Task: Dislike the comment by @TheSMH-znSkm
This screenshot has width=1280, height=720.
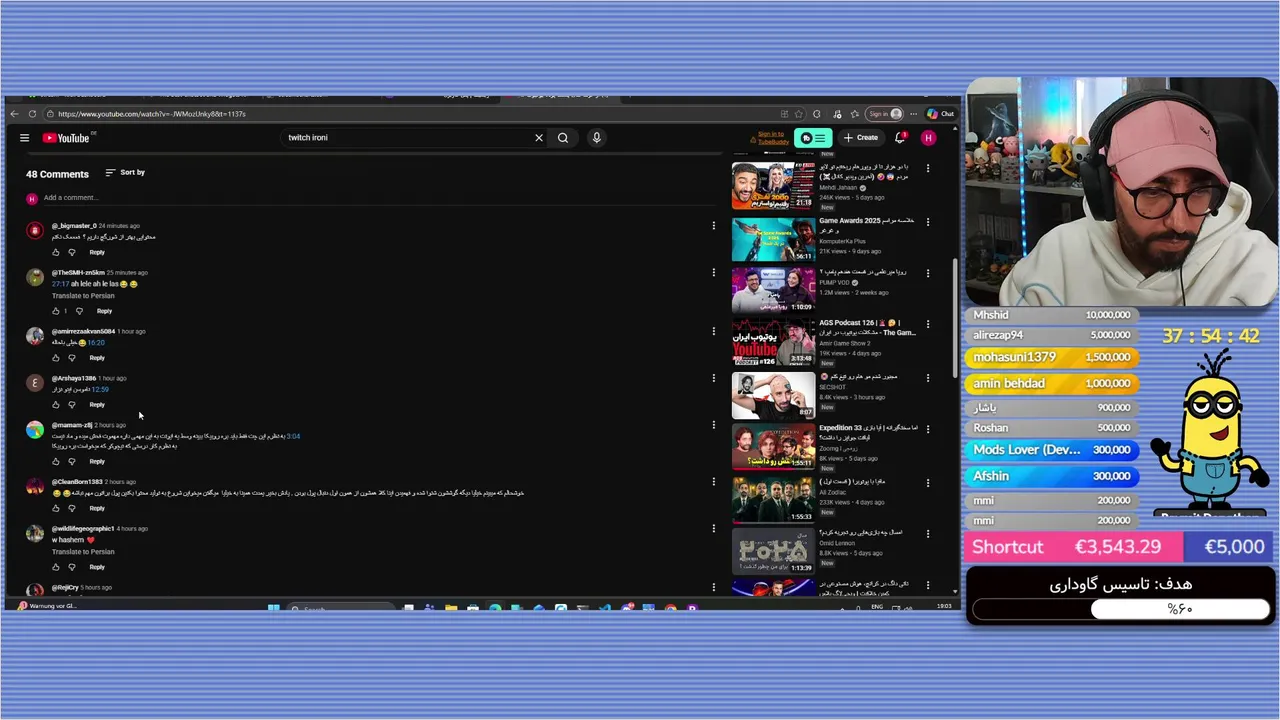Action: coord(79,311)
